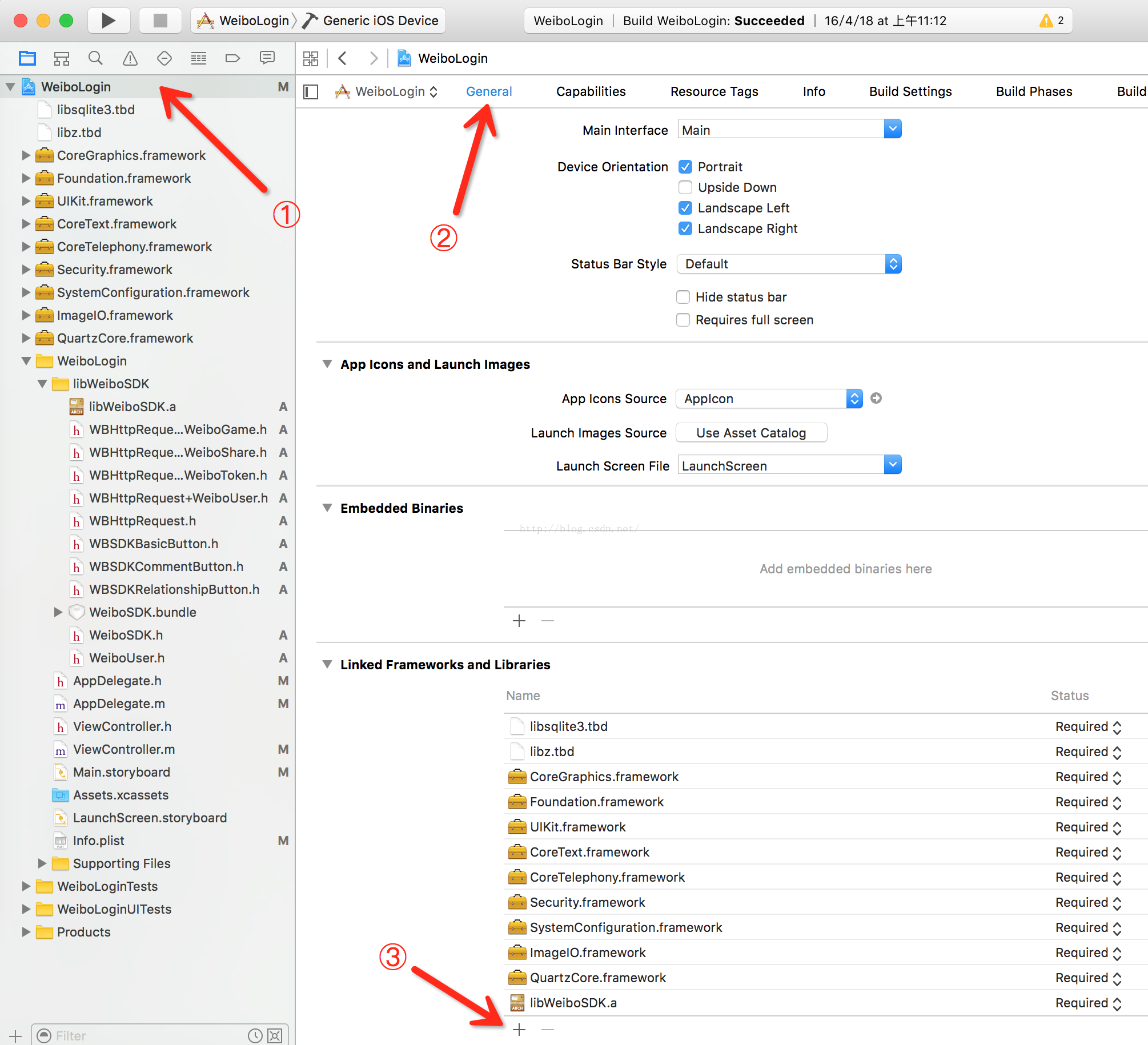Switch to the Build Phases tab

click(x=1034, y=91)
